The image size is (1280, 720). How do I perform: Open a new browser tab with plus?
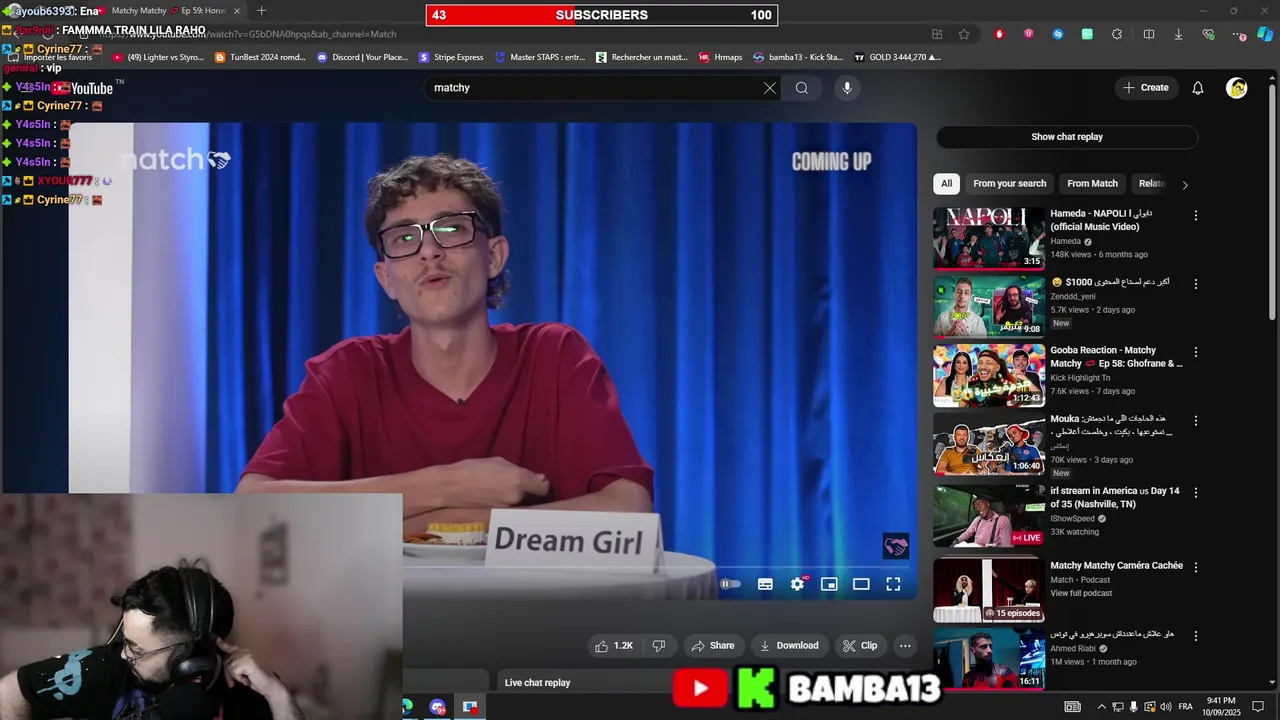[x=261, y=11]
